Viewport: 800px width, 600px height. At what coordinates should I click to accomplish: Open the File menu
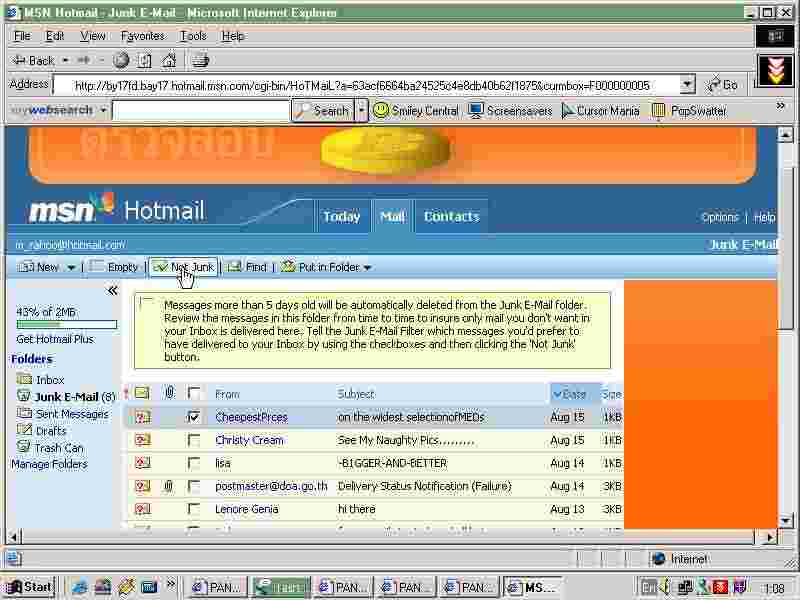(x=22, y=36)
